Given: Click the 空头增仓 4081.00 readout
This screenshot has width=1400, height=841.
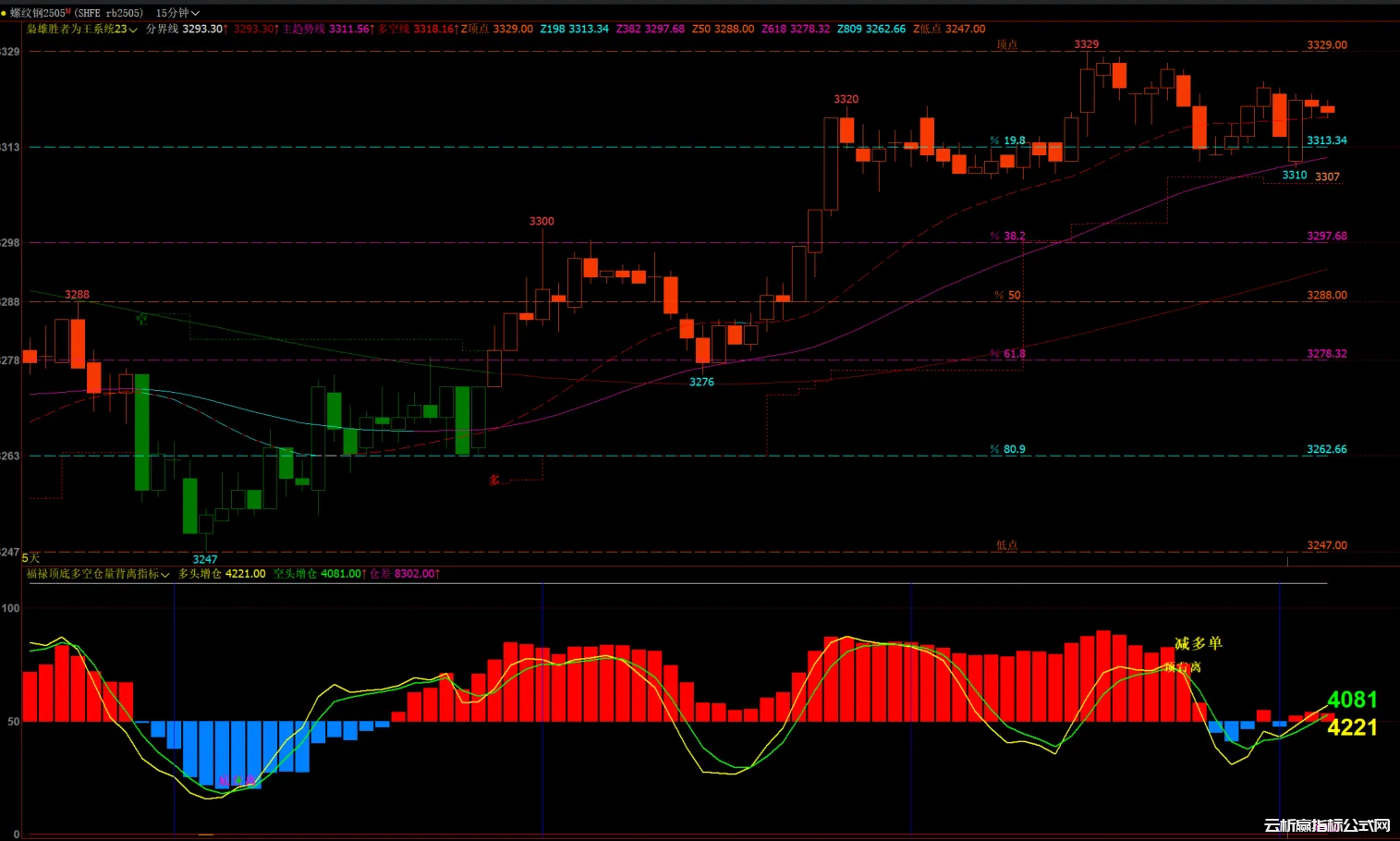Looking at the screenshot, I should pos(318,574).
